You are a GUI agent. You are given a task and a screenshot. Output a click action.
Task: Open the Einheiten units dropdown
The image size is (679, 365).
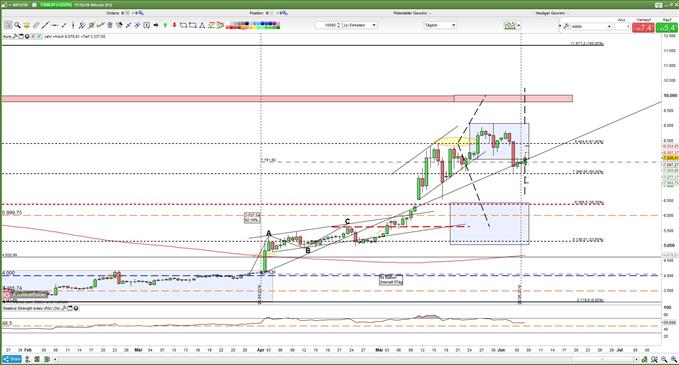[359, 25]
